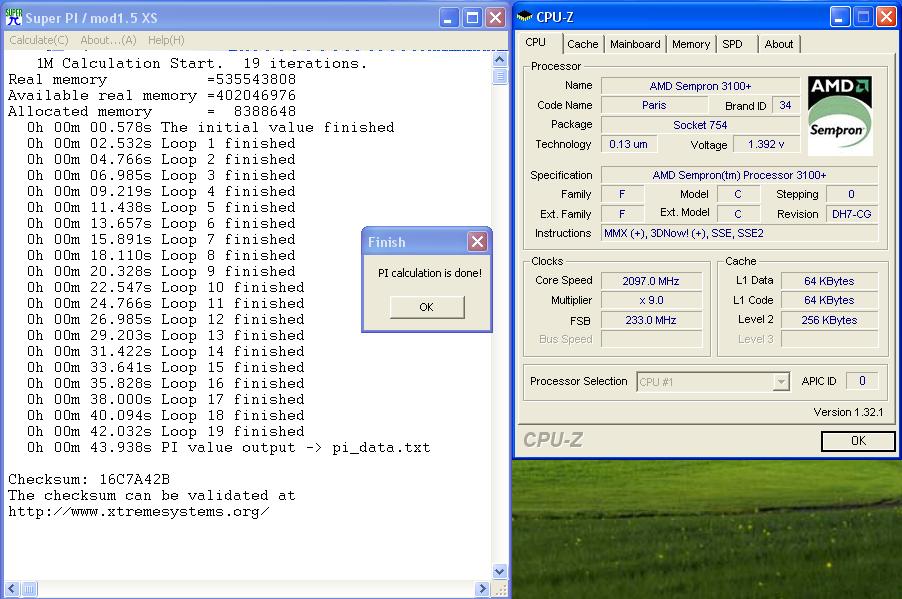Image resolution: width=902 pixels, height=599 pixels.
Task: Click the 'Loop 19 finished' line
Action: click(166, 432)
